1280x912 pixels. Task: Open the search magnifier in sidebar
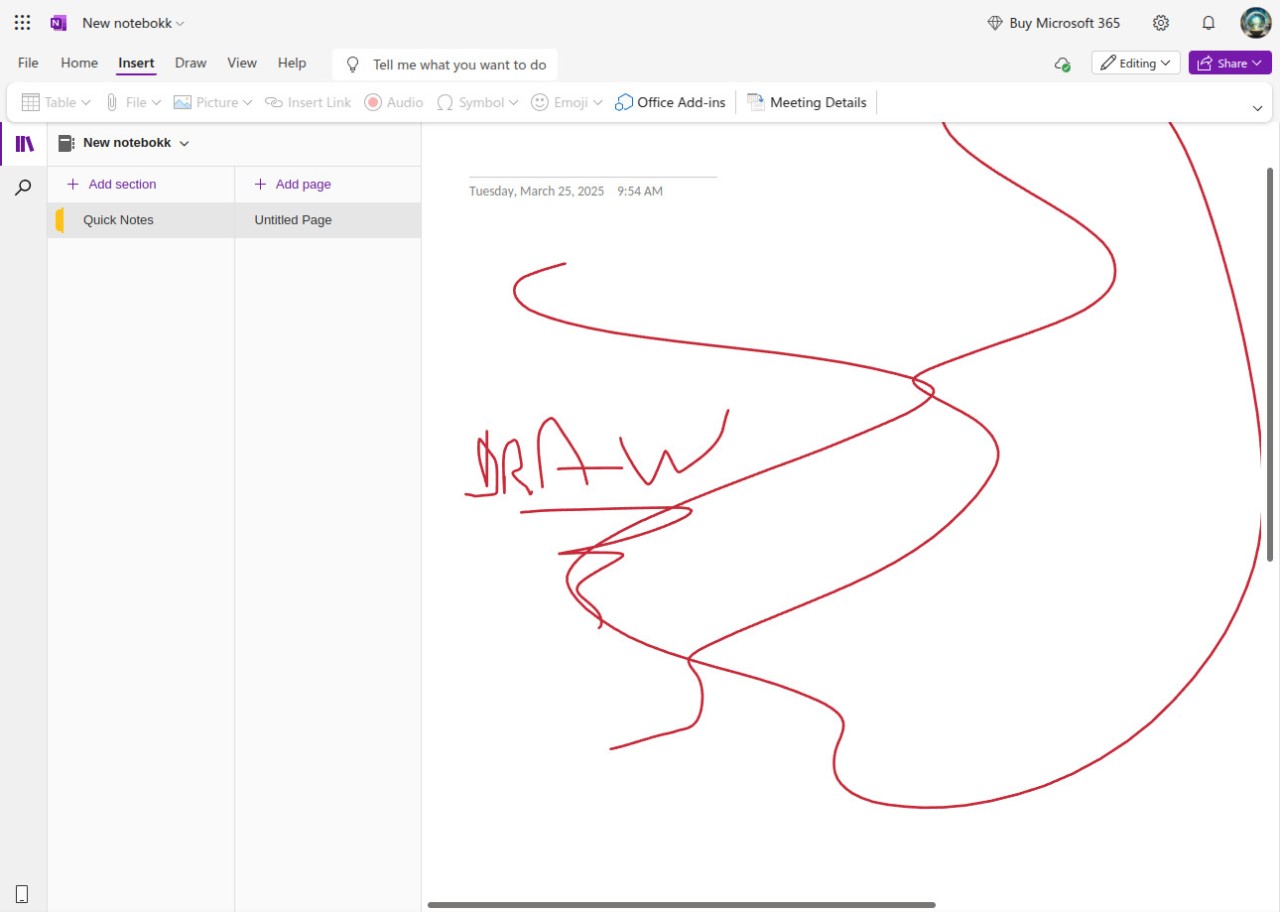(24, 187)
